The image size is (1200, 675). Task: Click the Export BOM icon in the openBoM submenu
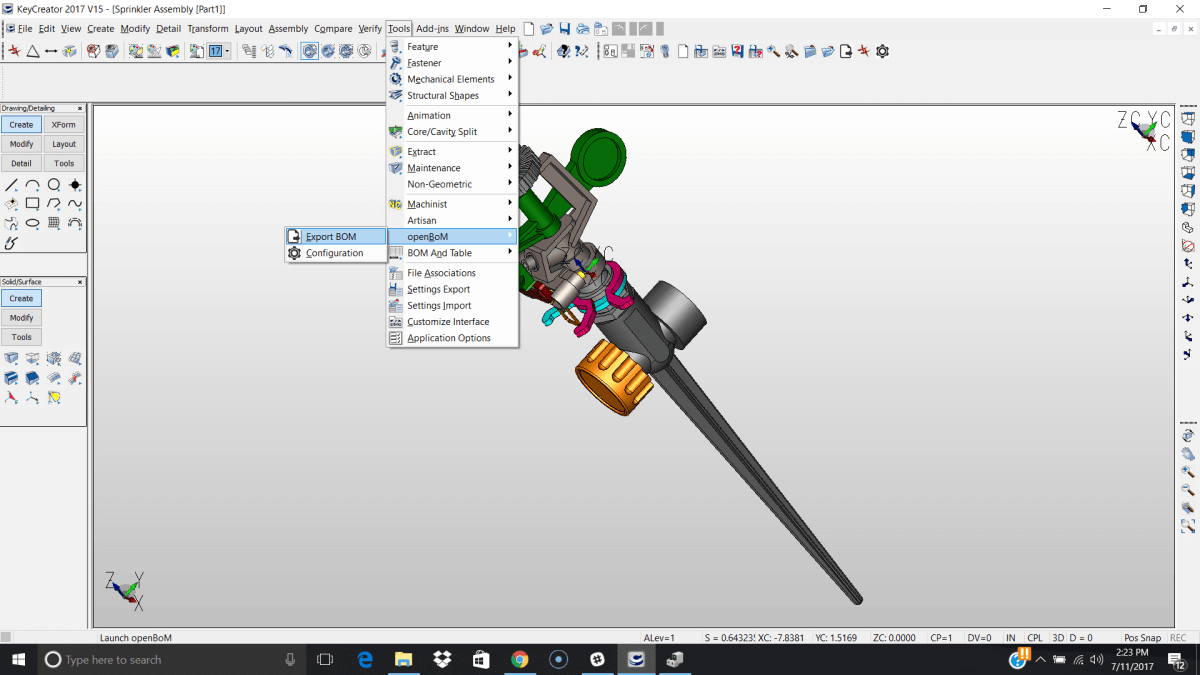pyautogui.click(x=294, y=237)
